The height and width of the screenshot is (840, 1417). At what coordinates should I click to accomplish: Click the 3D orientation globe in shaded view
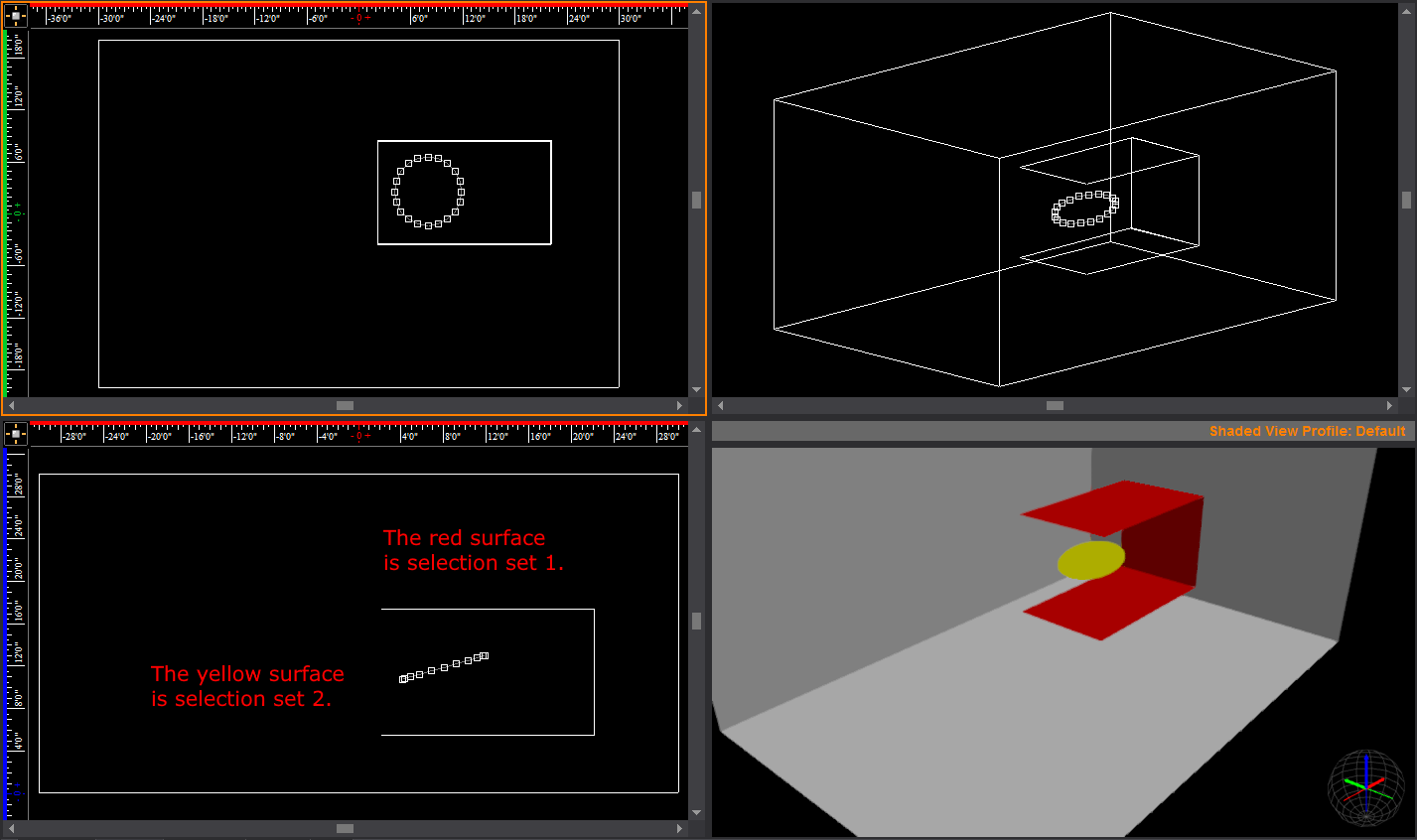point(1366,787)
